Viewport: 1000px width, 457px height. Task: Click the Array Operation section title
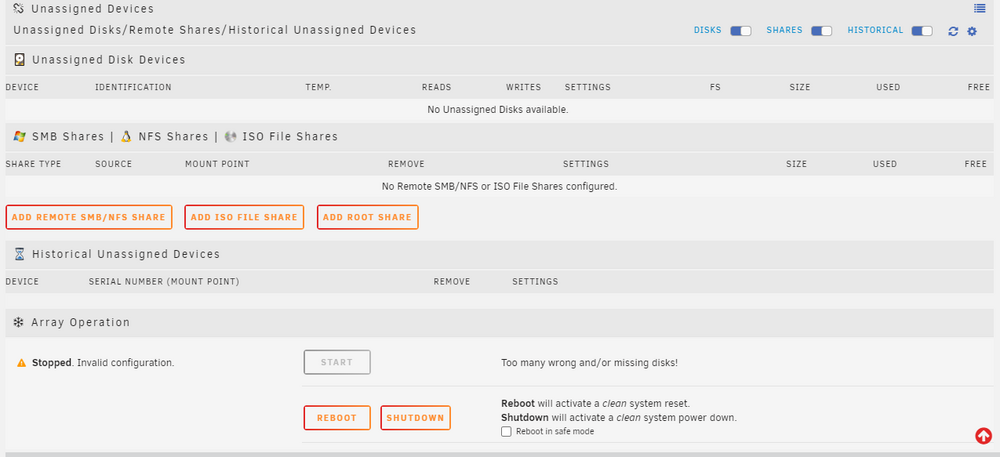coord(80,323)
